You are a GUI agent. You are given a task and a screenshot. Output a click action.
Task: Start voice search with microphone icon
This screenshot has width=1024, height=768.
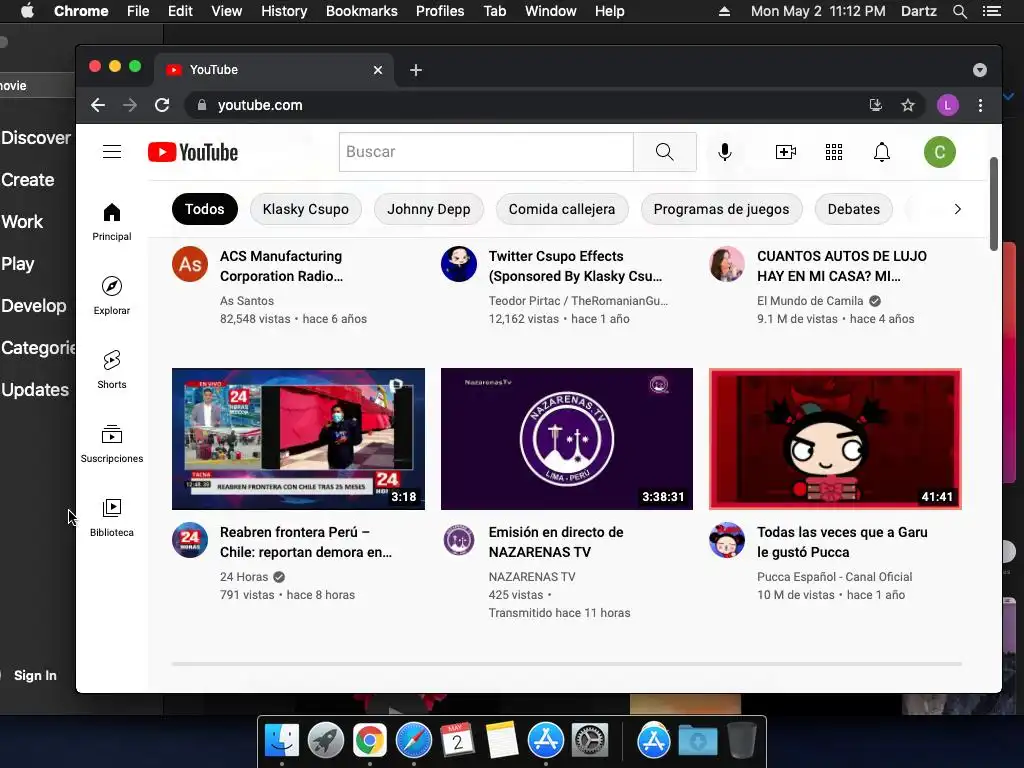click(724, 152)
